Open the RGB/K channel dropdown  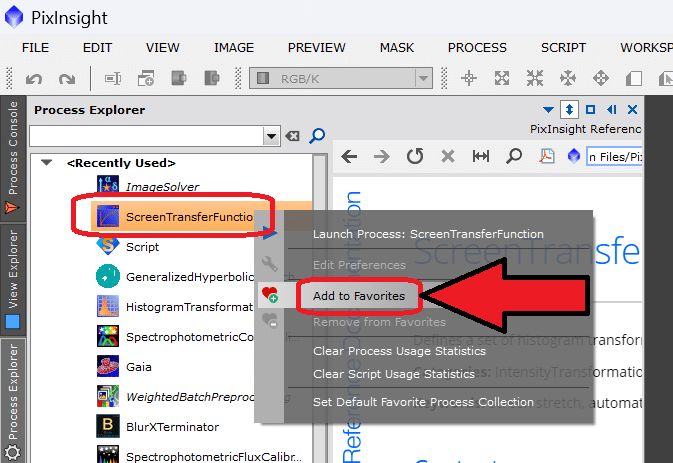coord(423,79)
